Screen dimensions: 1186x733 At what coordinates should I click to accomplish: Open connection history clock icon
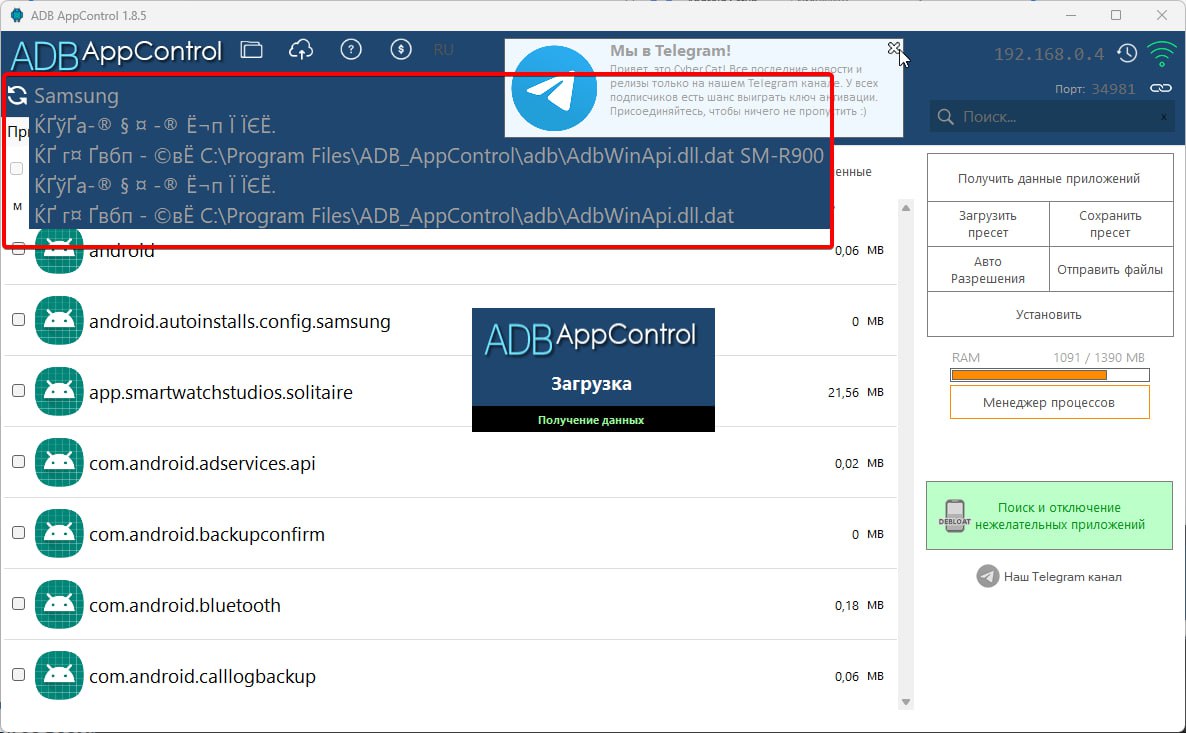1127,54
